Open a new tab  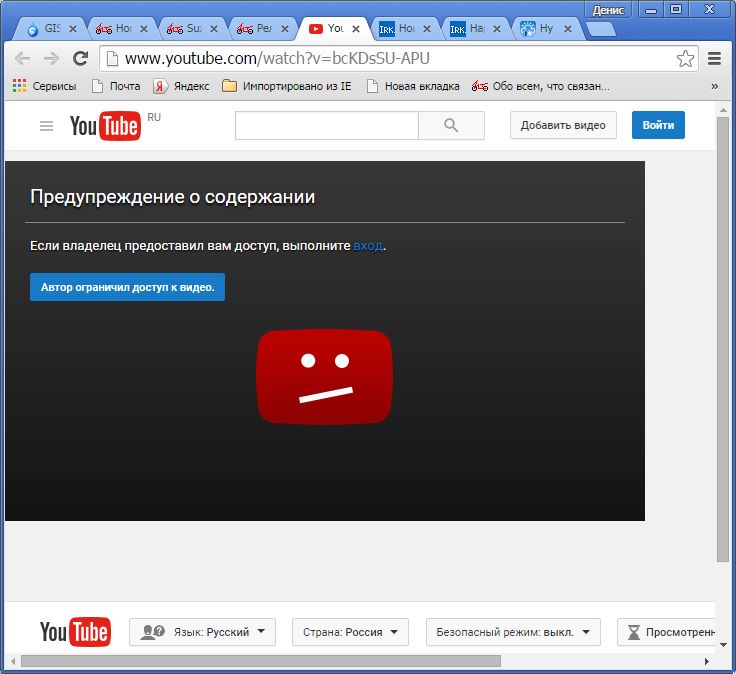(x=601, y=30)
